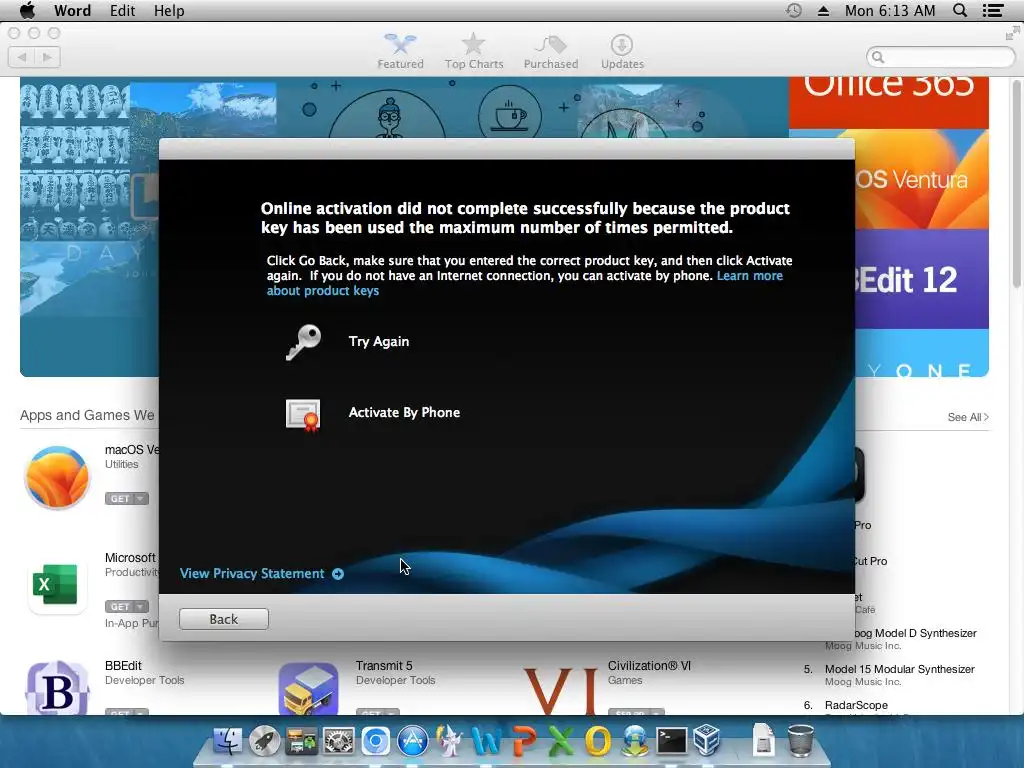
Task: Open the document stack icon in the Dock
Action: tap(763, 741)
